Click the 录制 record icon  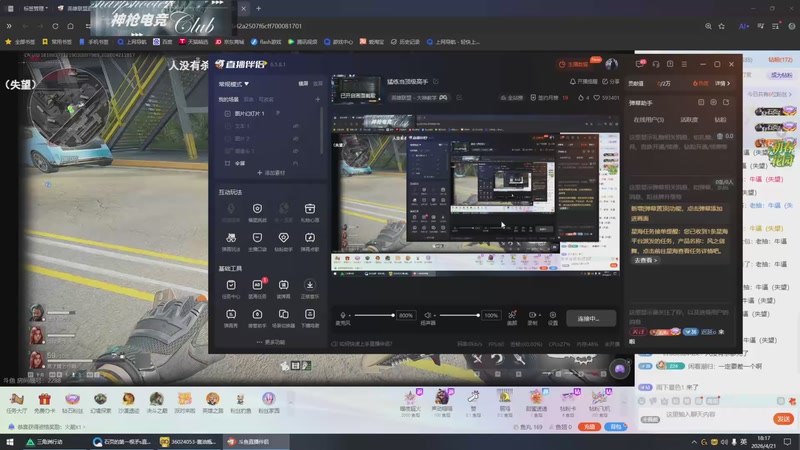(532, 315)
